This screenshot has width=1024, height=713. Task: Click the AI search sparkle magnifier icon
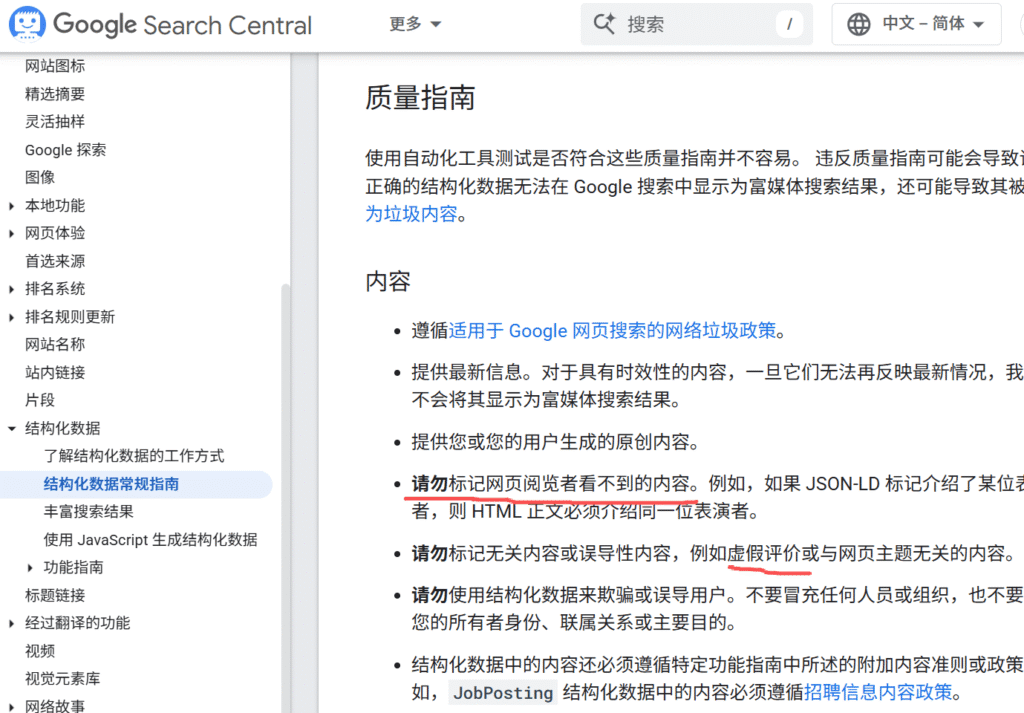(604, 24)
